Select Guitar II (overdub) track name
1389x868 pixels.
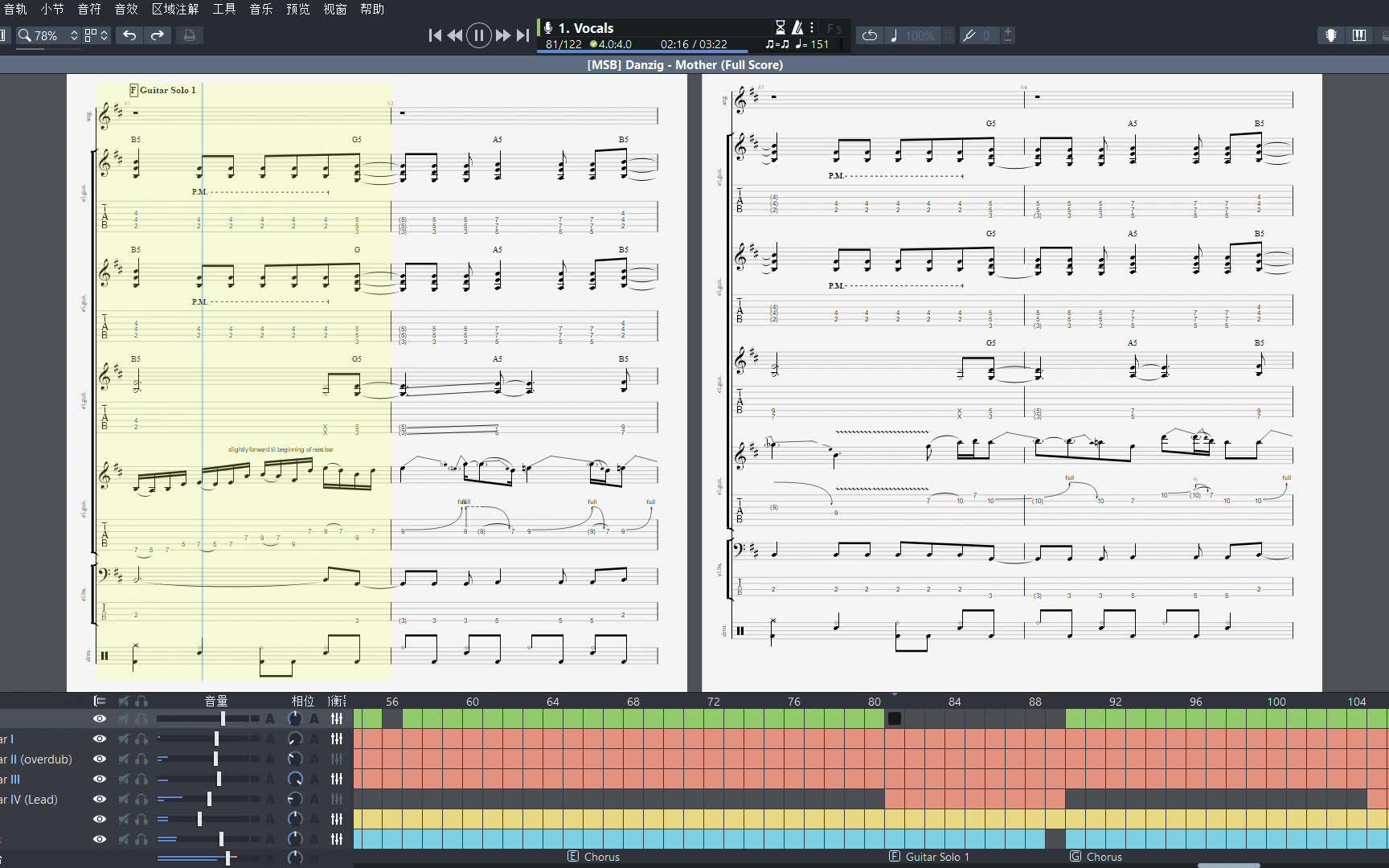coord(36,759)
